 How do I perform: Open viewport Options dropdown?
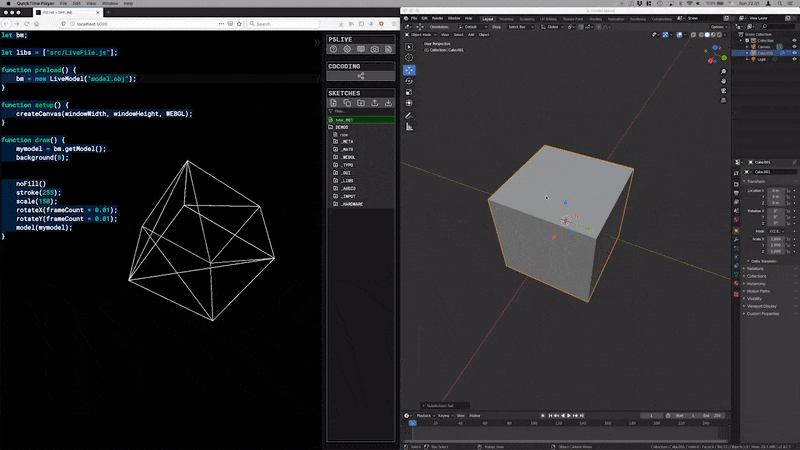(718, 27)
